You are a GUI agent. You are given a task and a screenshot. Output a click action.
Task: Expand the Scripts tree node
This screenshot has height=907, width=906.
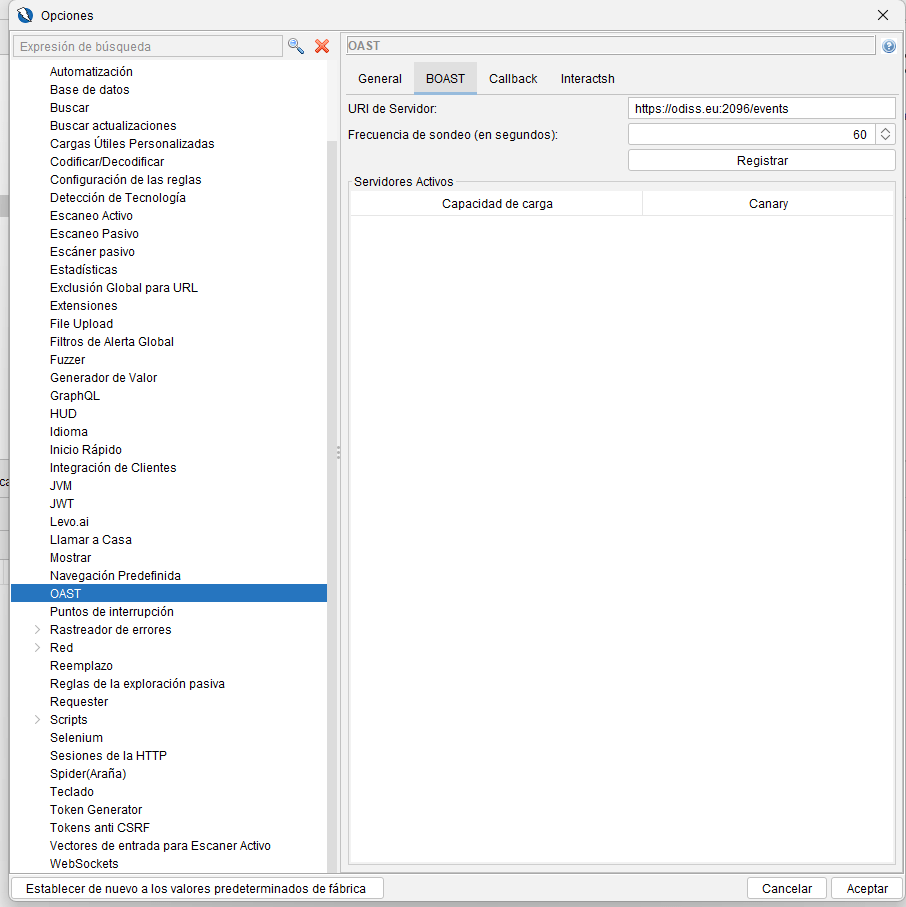point(38,720)
